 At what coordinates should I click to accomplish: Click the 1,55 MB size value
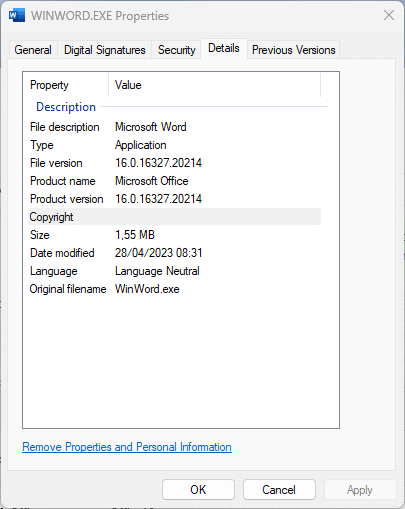point(135,235)
